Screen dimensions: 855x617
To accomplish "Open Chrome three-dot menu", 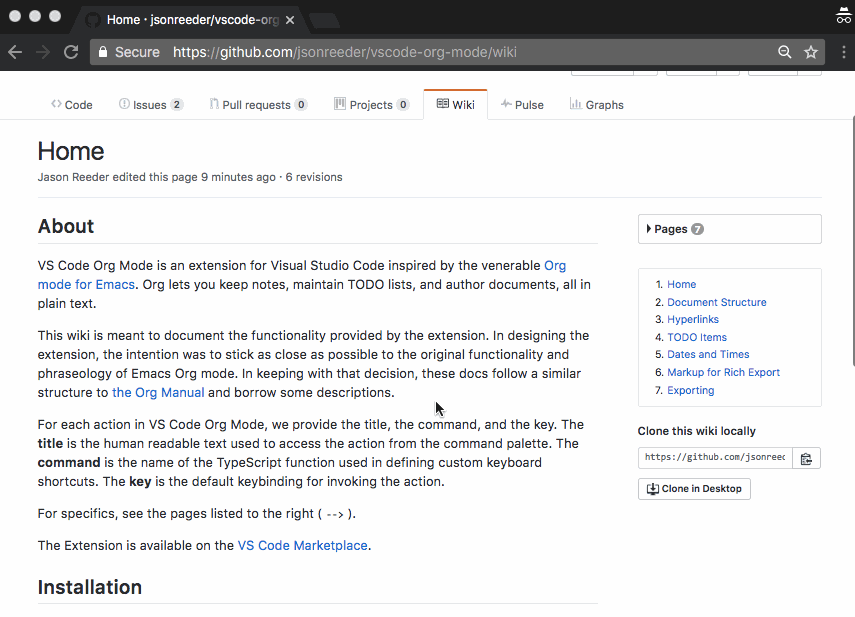I will point(844,52).
